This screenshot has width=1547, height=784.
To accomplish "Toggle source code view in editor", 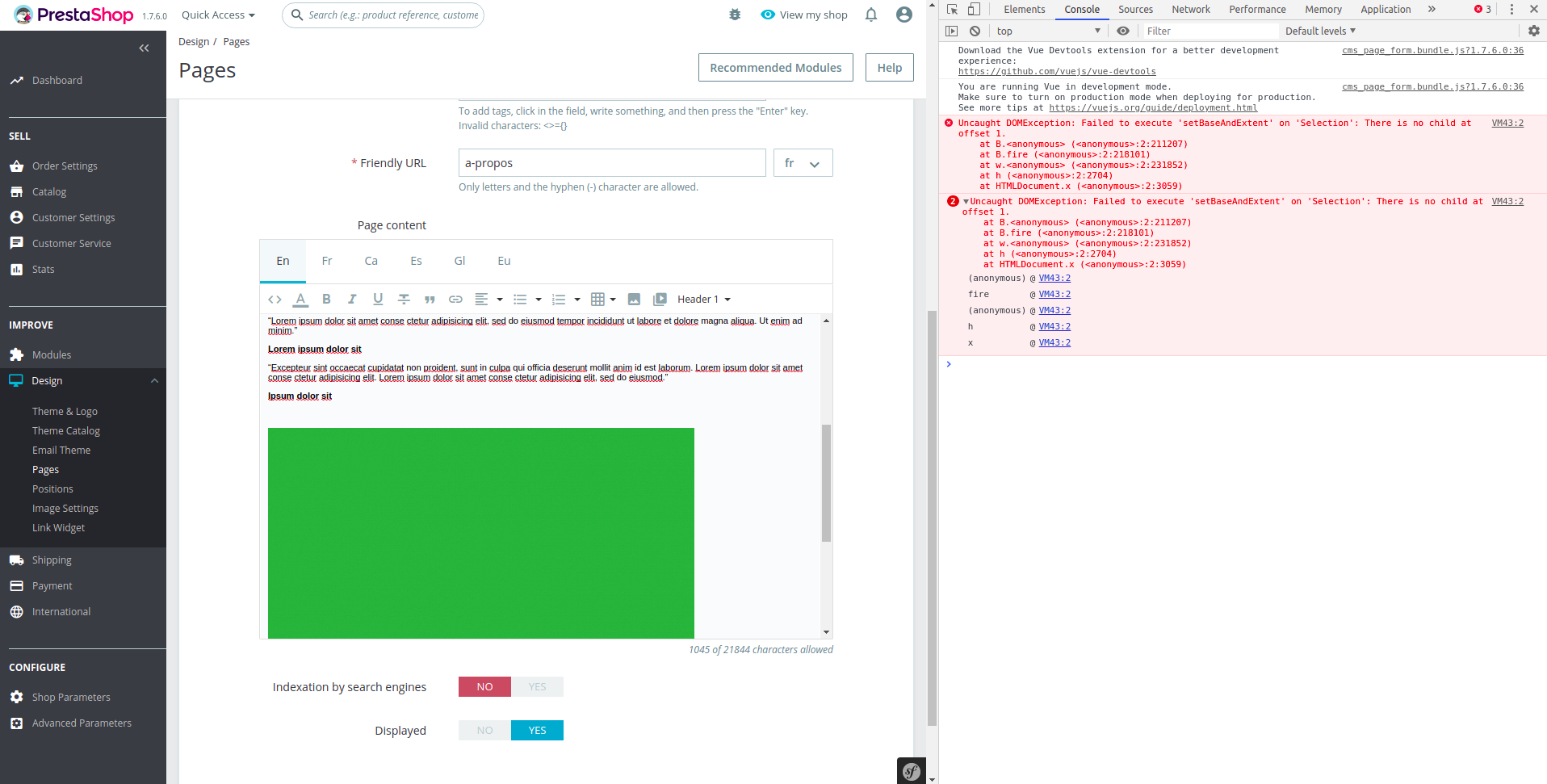I will point(275,300).
